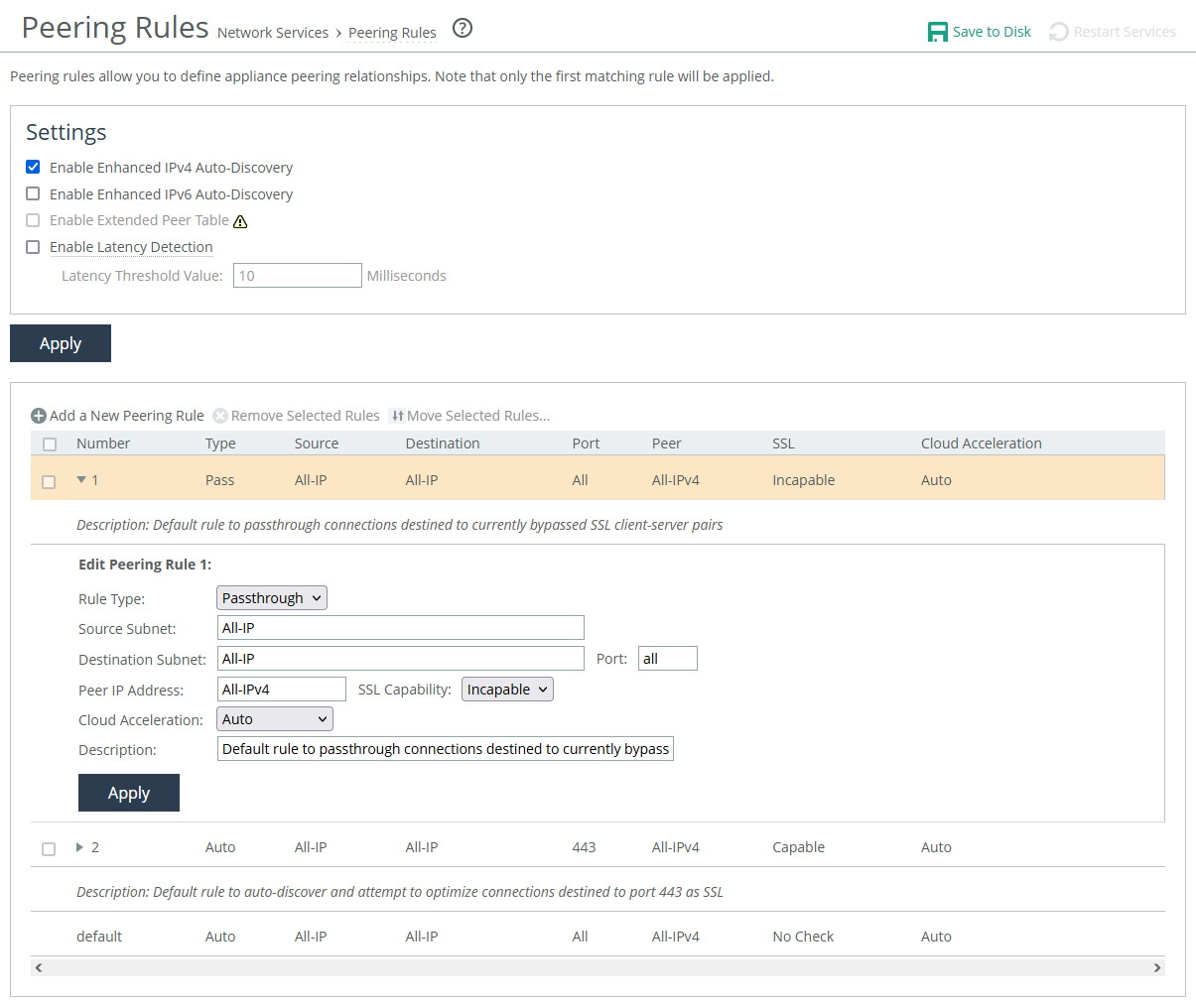Click Apply button under Settings
Viewport: 1196px width, 1008px height.
[x=61, y=343]
